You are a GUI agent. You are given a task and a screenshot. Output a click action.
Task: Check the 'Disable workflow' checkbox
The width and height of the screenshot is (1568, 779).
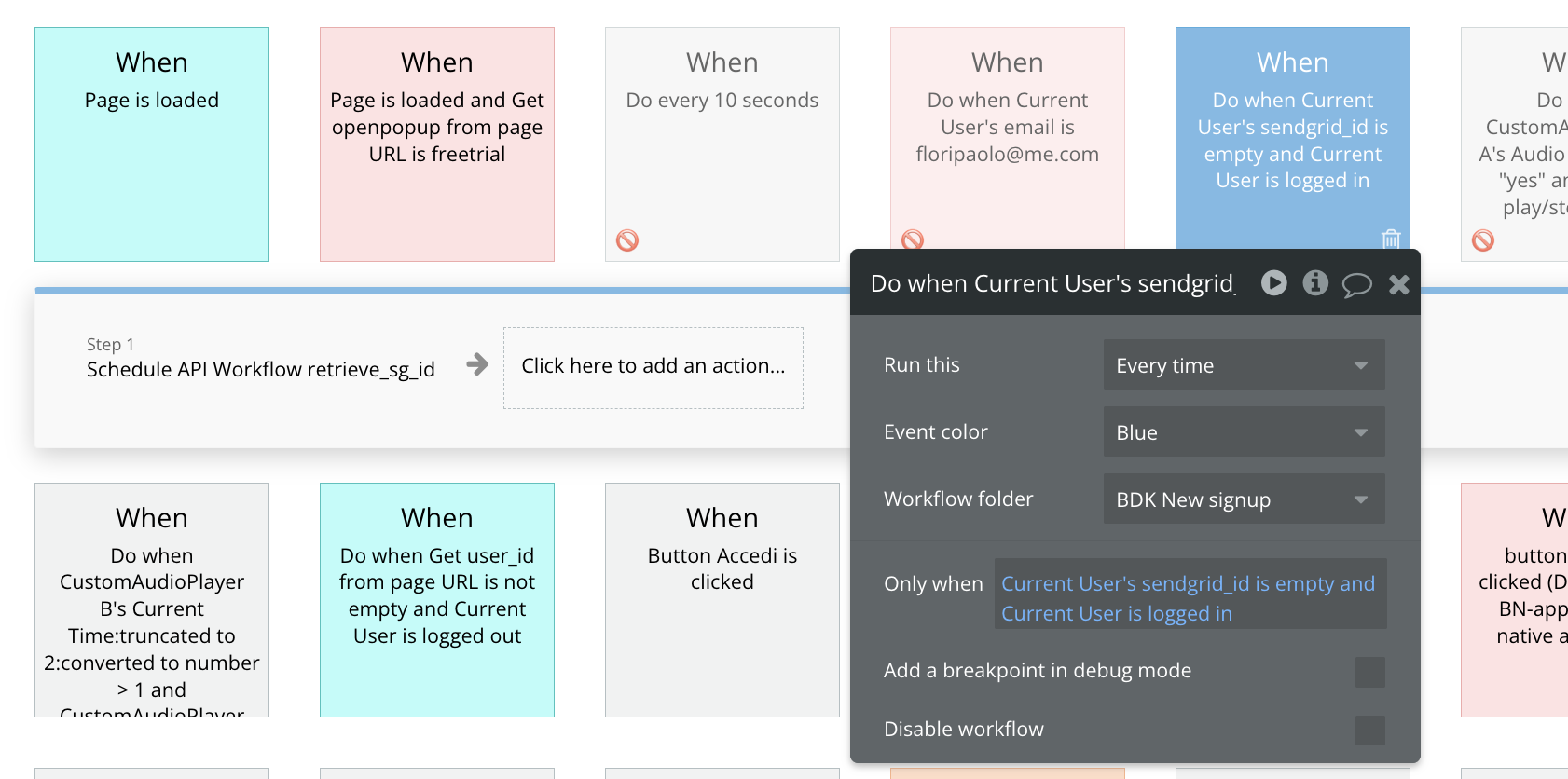point(1369,731)
